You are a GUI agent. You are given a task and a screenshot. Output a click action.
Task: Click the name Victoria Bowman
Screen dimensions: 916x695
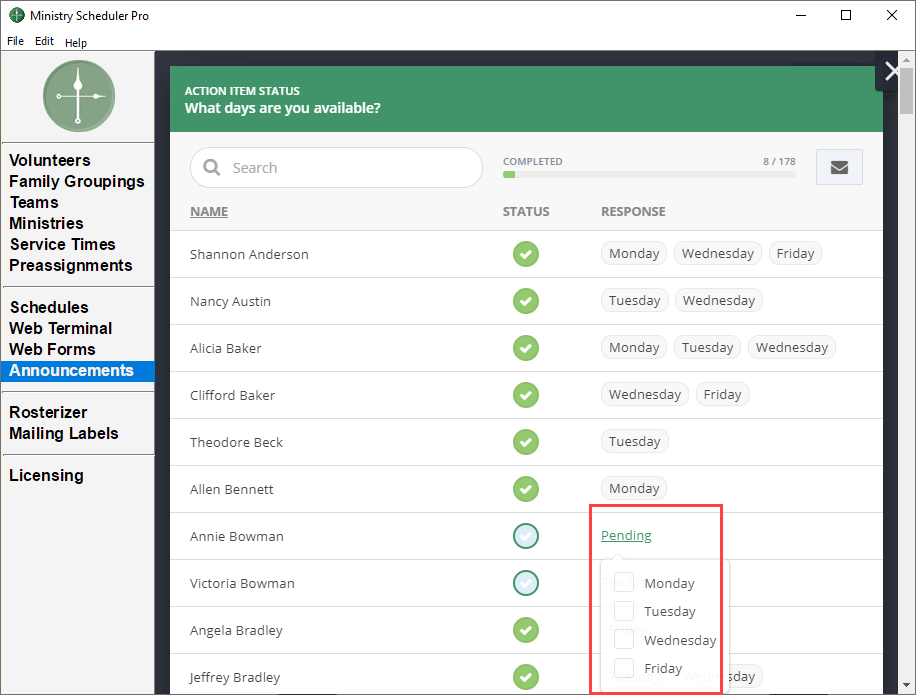(242, 583)
